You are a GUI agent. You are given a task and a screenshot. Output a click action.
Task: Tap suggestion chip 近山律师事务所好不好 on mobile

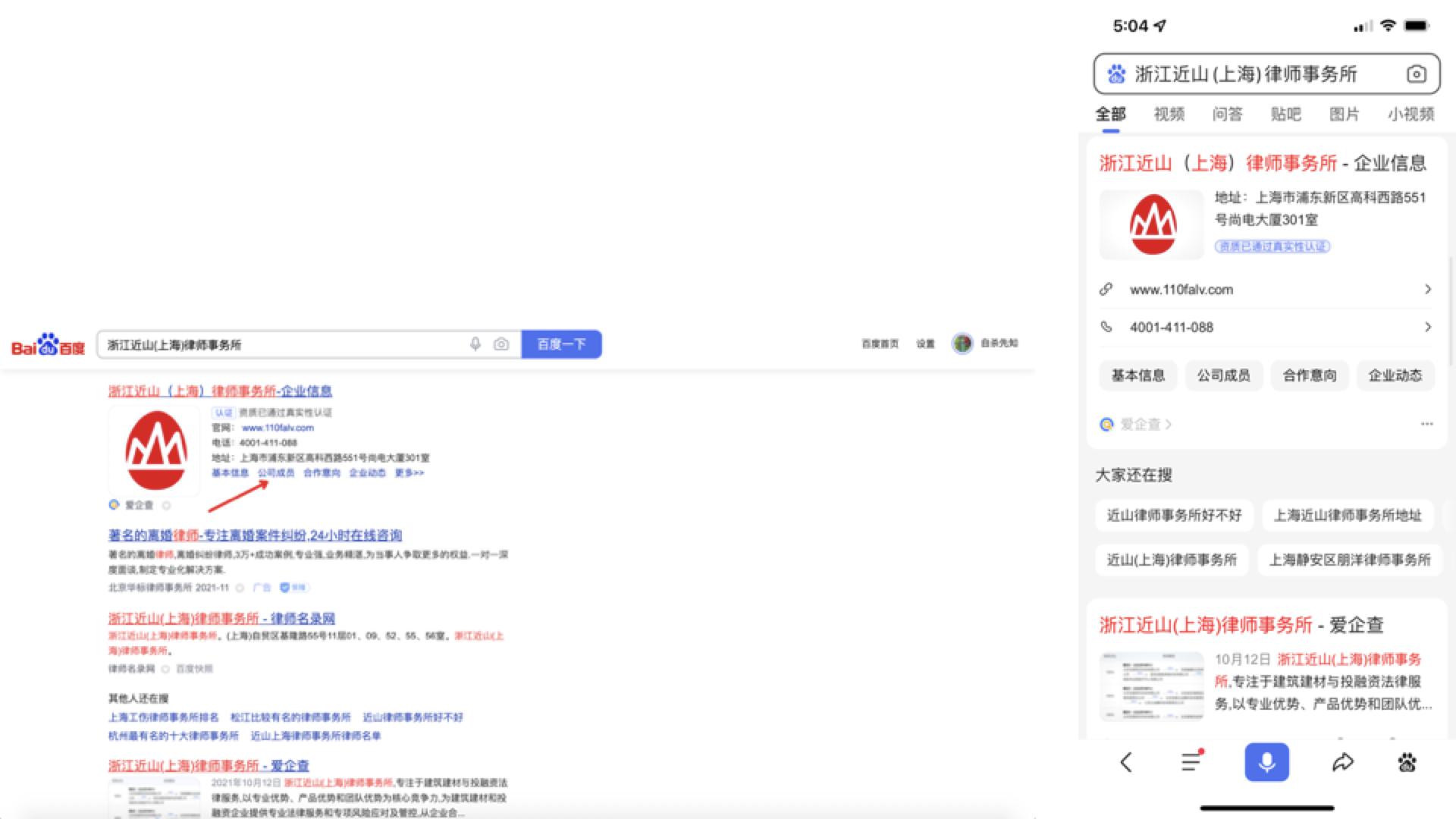tap(1174, 516)
